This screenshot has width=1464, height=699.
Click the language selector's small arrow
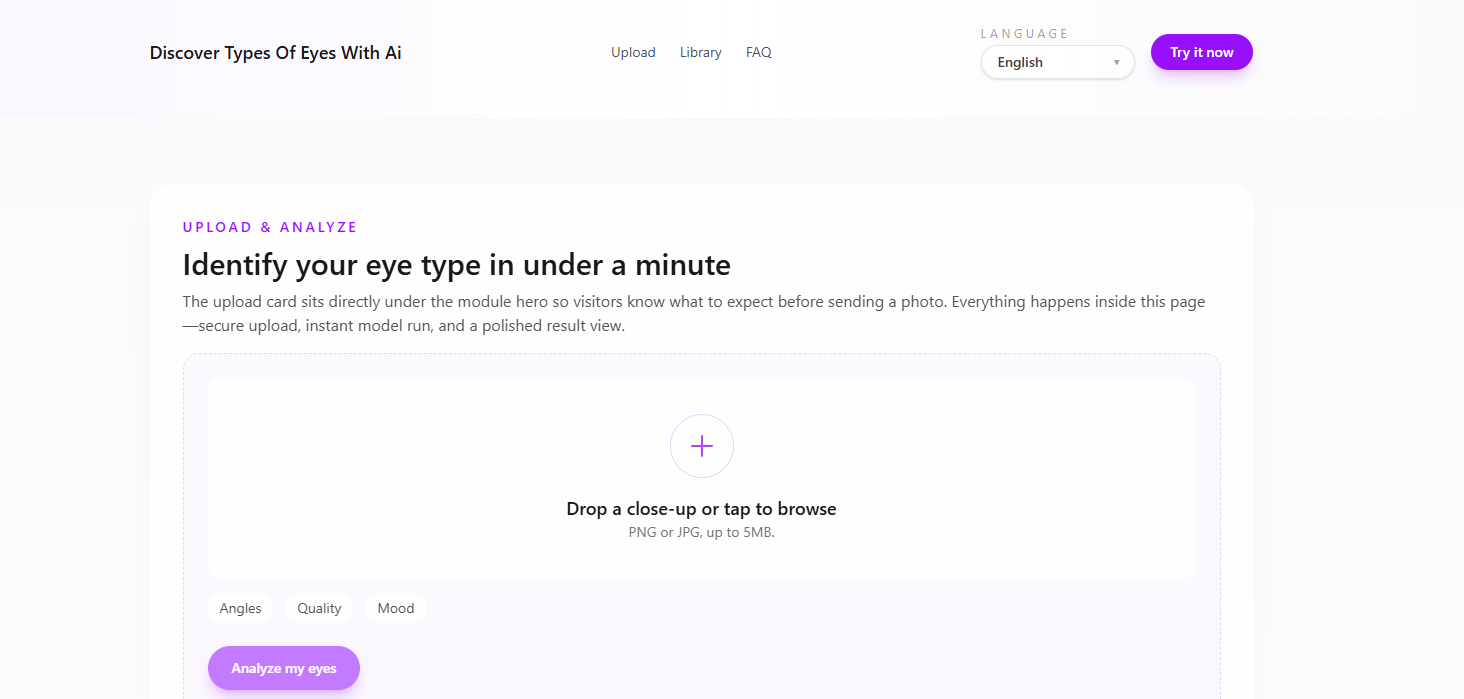tap(1116, 63)
